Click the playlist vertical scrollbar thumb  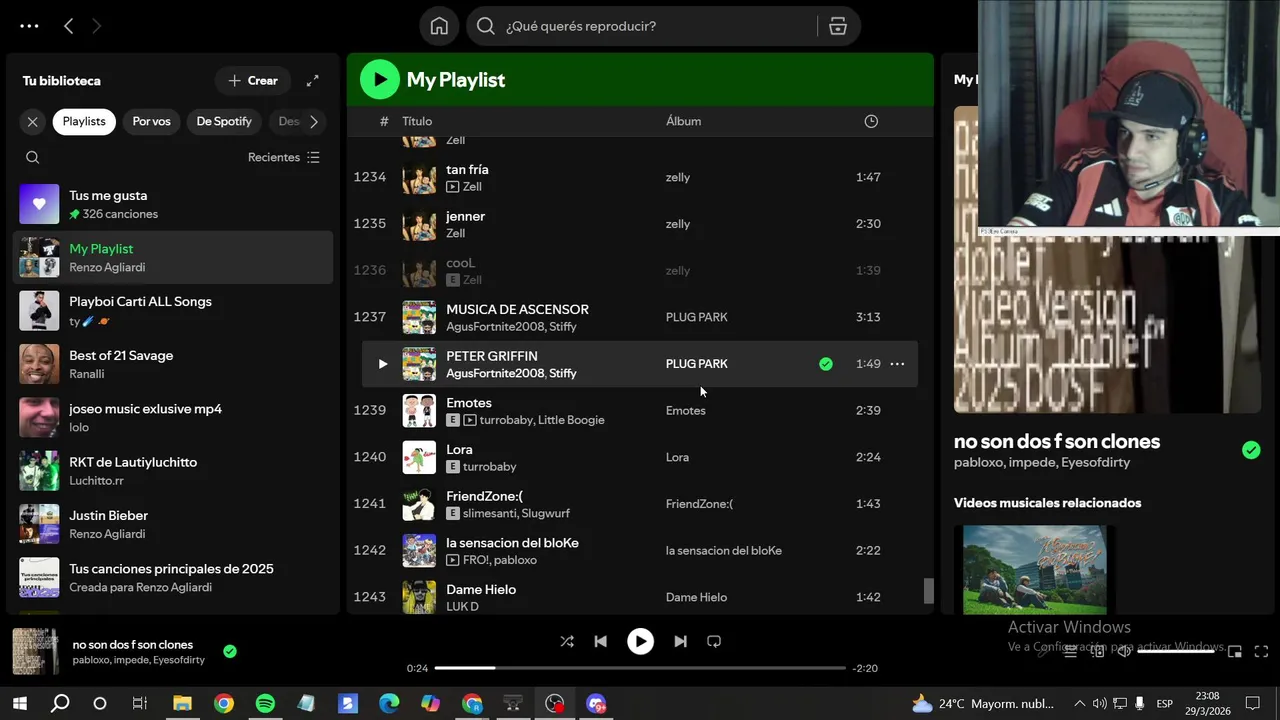[928, 591]
